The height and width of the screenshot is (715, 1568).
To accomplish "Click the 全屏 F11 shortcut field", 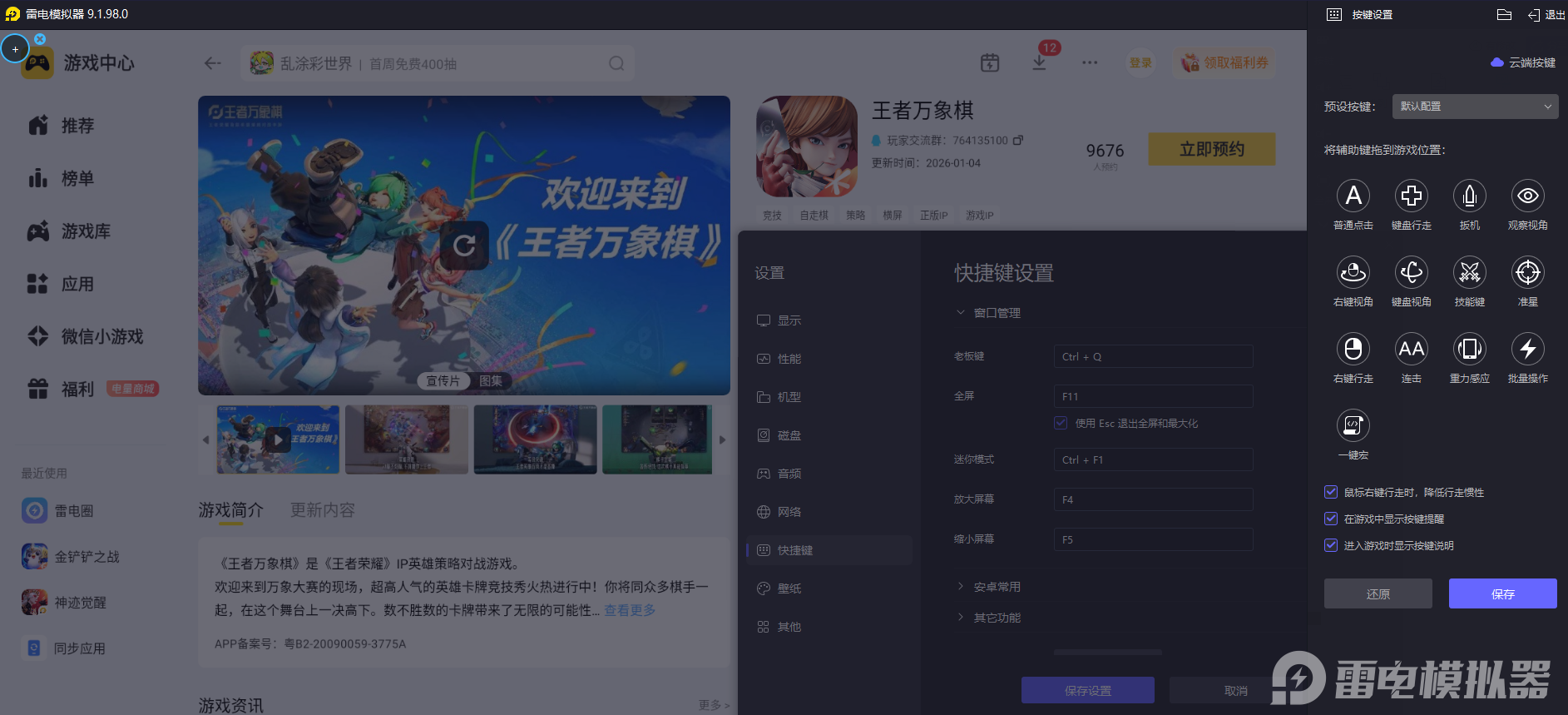I will pos(1154,396).
